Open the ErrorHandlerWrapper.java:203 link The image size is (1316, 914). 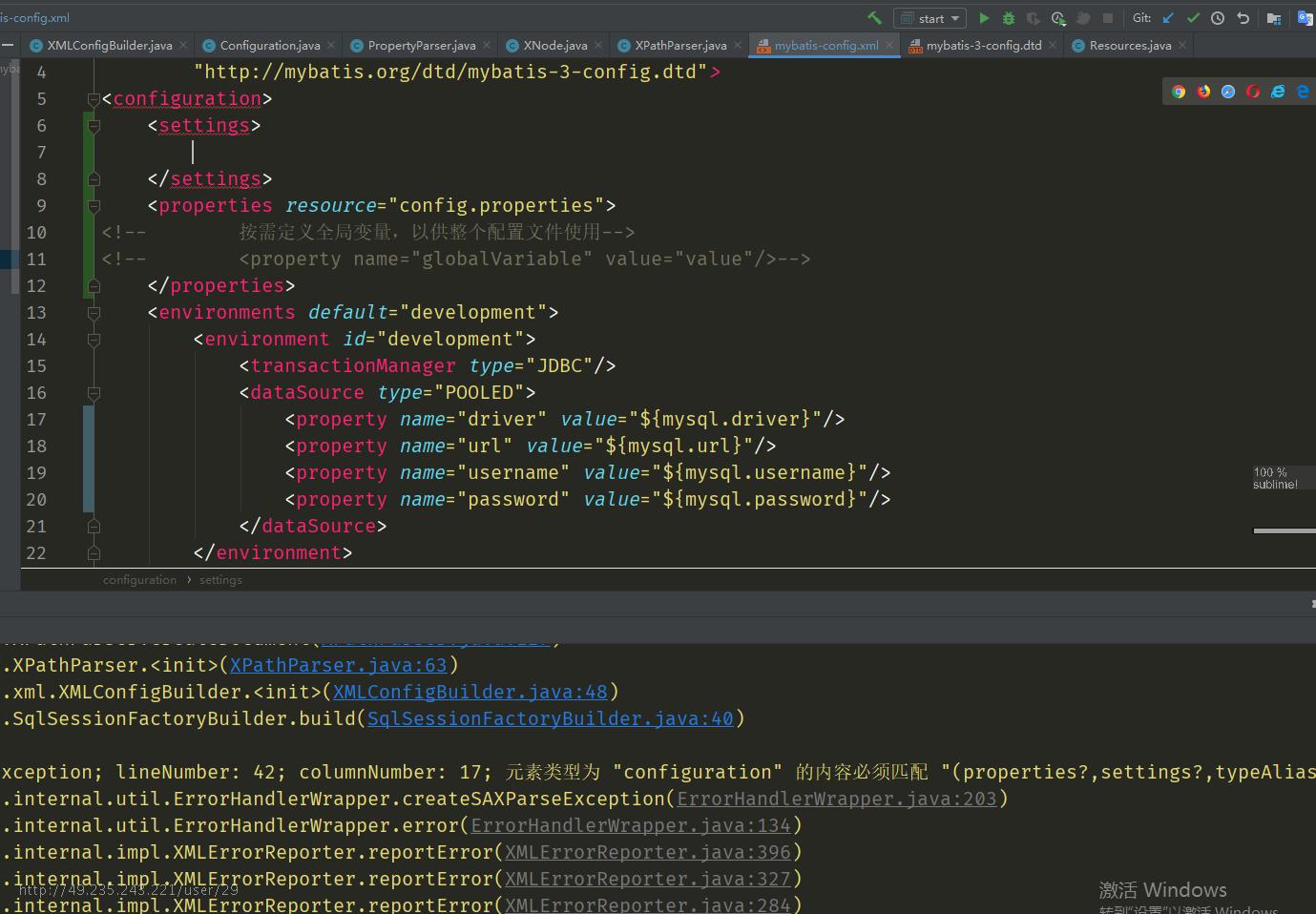click(836, 799)
